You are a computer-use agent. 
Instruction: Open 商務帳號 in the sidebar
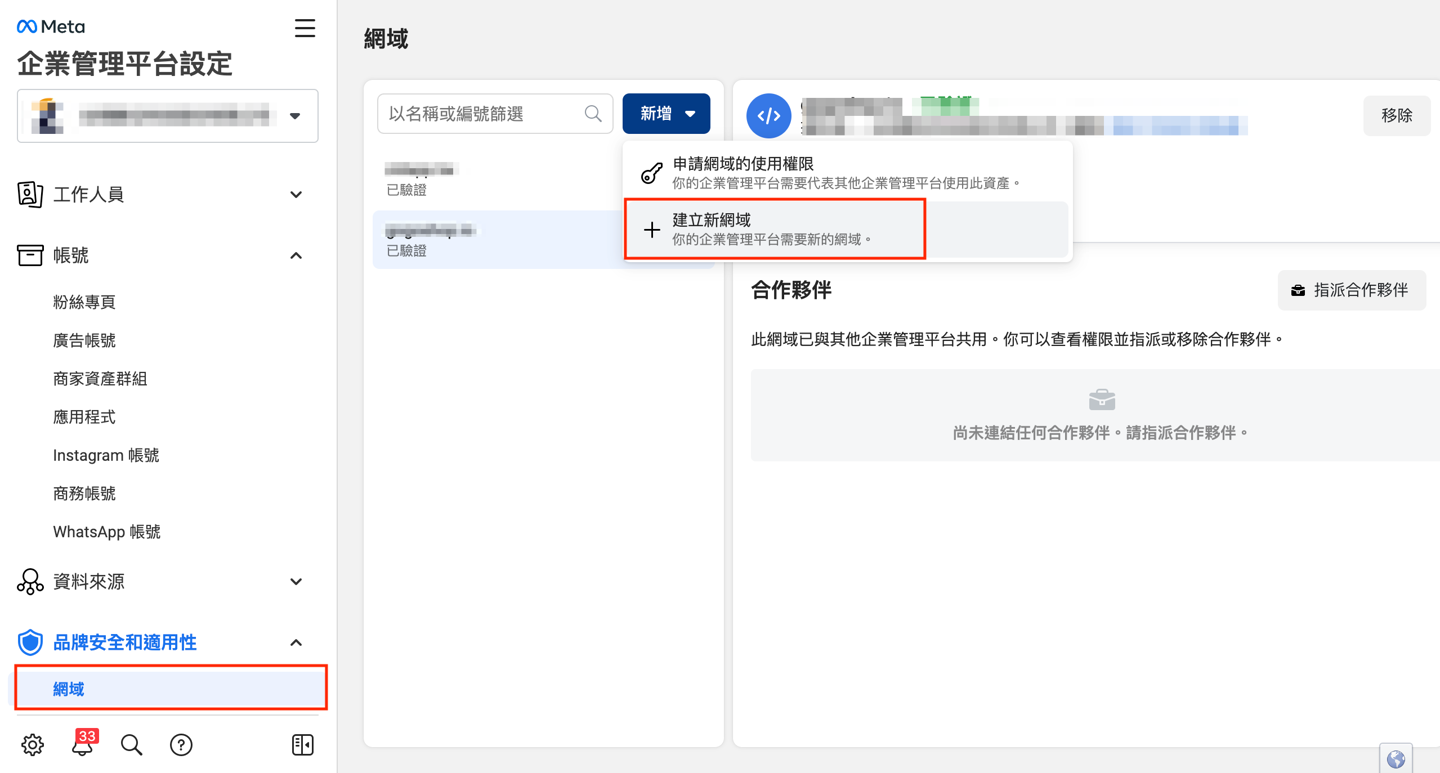point(84,493)
